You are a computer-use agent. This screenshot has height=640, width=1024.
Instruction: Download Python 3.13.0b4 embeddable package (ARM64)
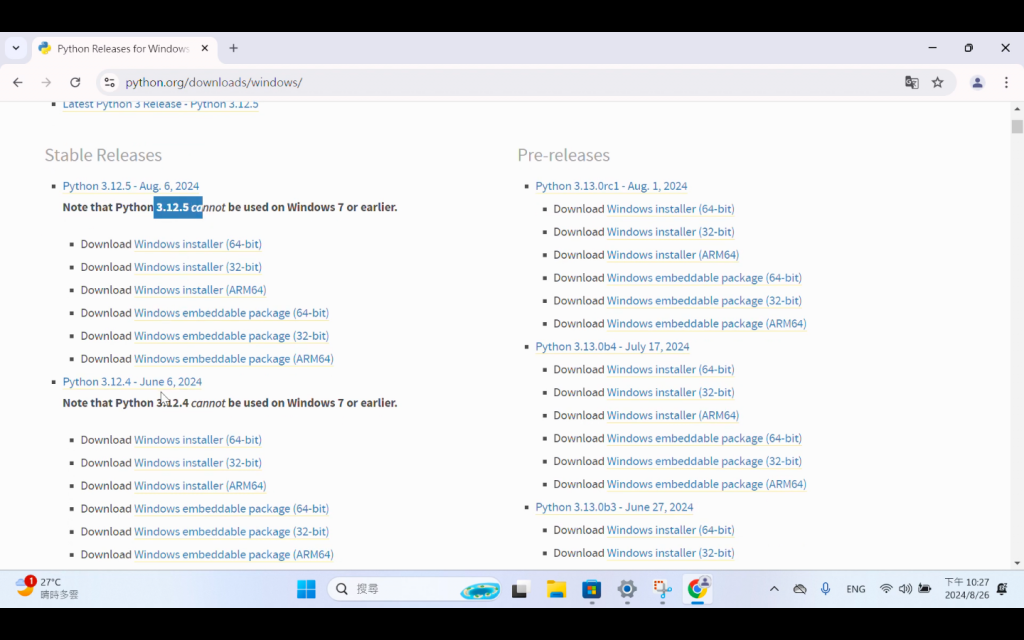[707, 484]
